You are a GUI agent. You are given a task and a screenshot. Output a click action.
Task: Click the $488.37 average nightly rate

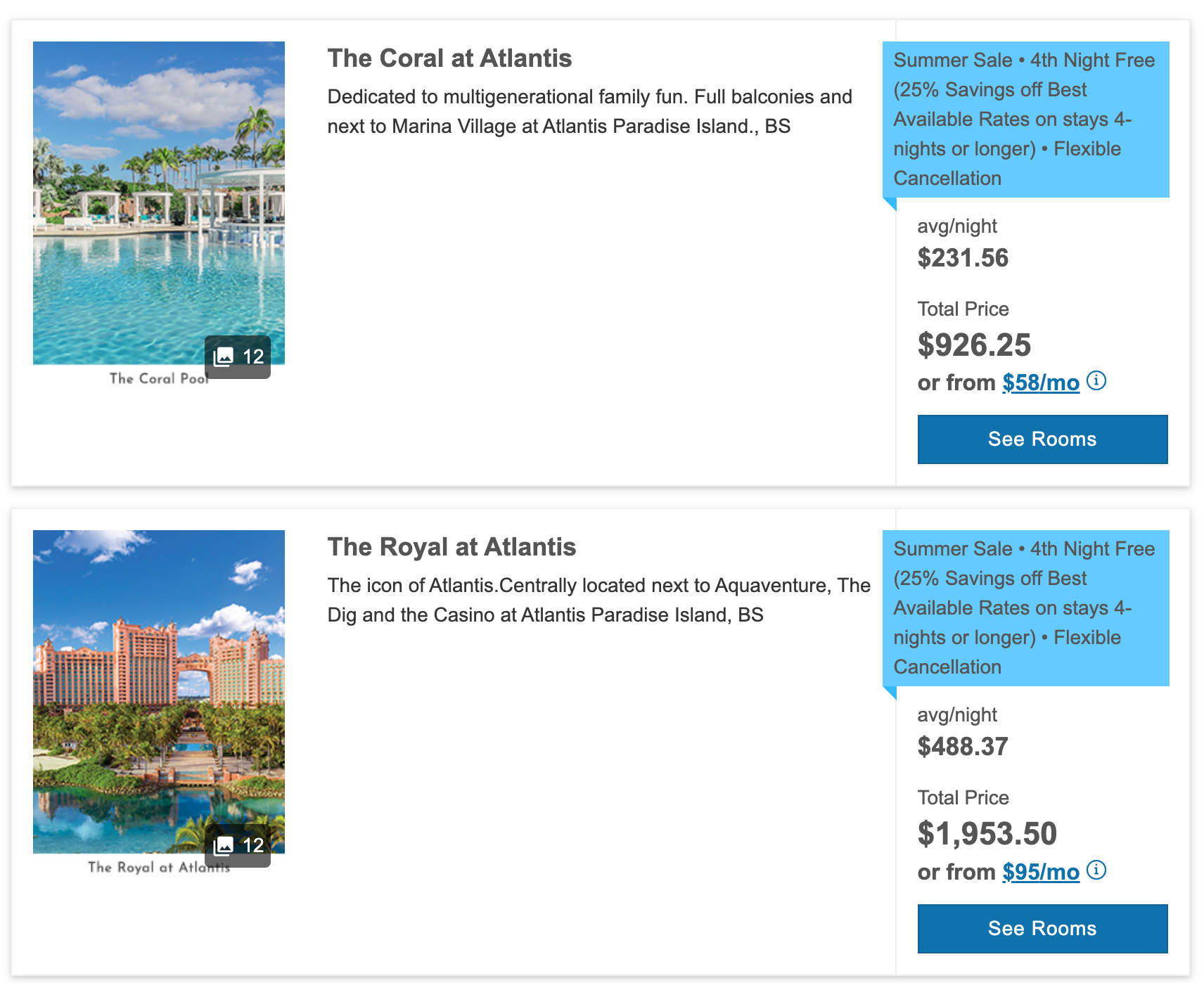coord(963,747)
